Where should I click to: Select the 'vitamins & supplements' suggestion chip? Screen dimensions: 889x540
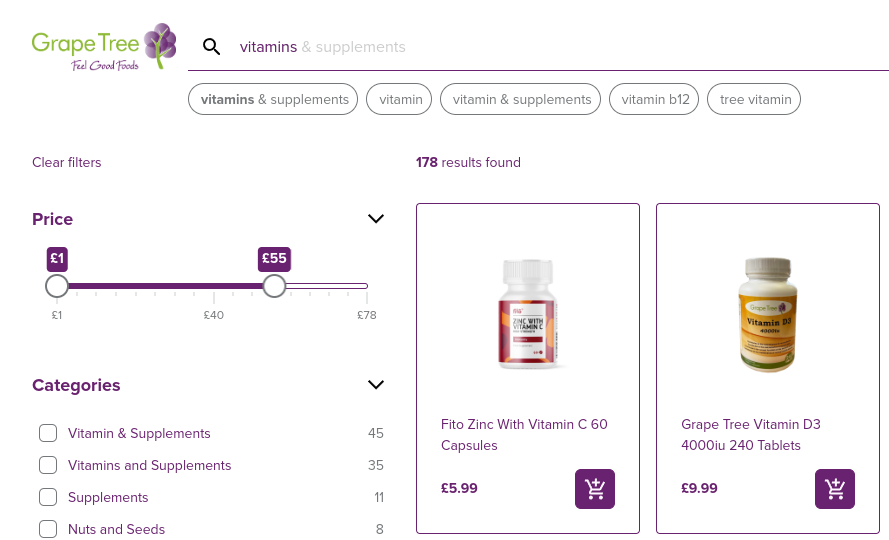(x=274, y=99)
